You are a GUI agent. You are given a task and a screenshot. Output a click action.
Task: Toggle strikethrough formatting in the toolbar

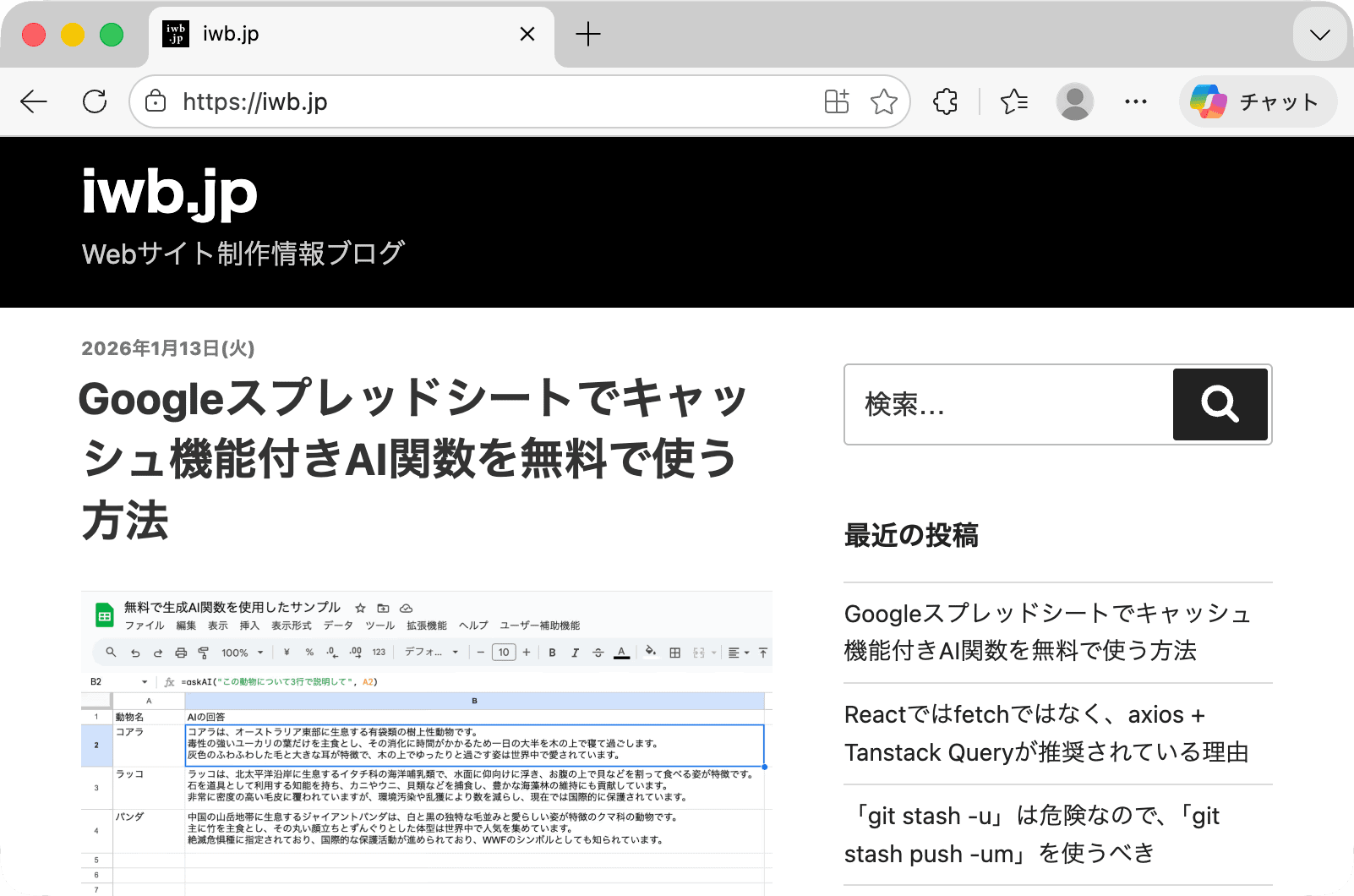(x=598, y=653)
